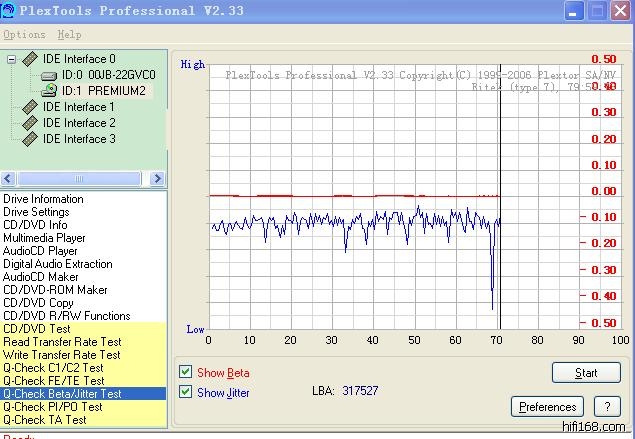This screenshot has width=635, height=439.
Task: Click the IDE Interface 3 icon
Action: (30, 139)
